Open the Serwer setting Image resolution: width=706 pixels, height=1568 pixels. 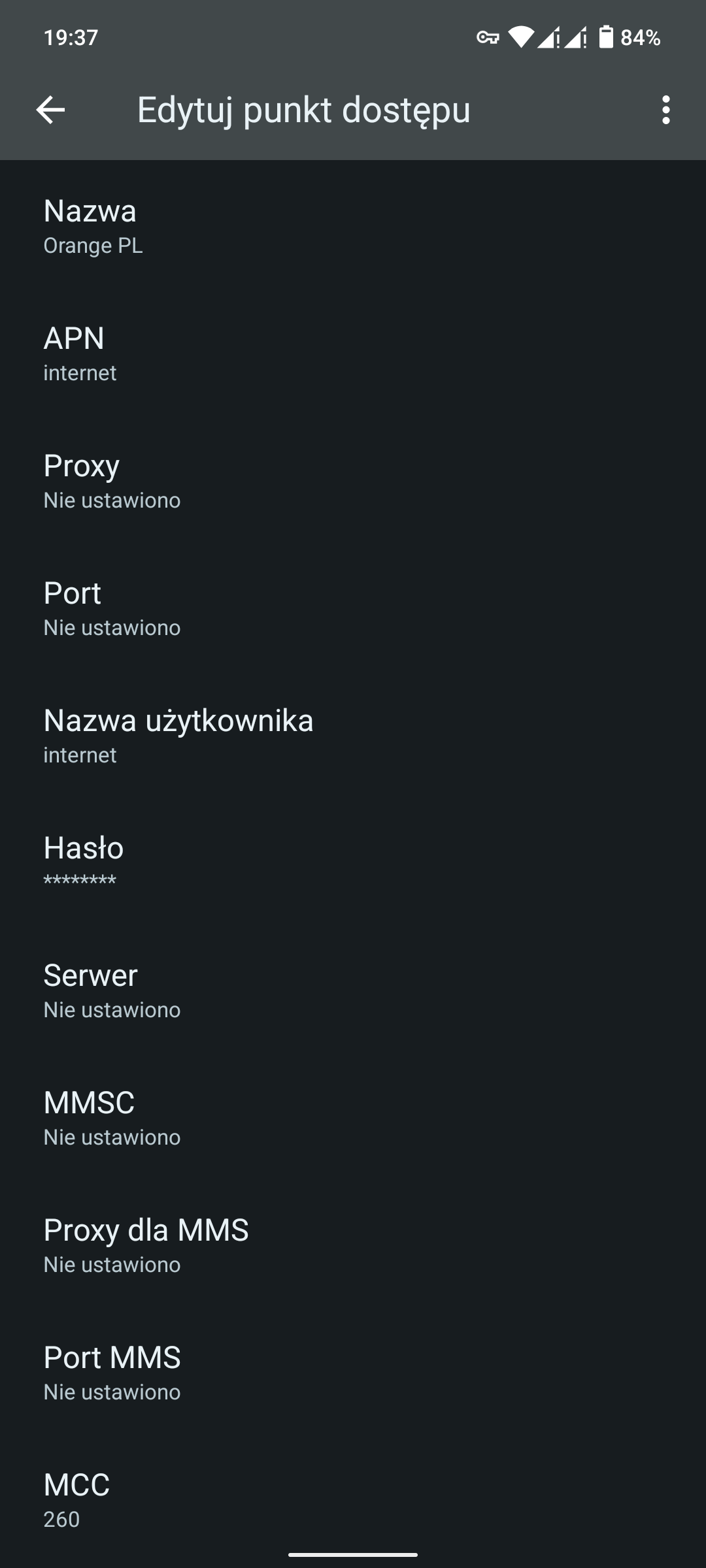353,990
